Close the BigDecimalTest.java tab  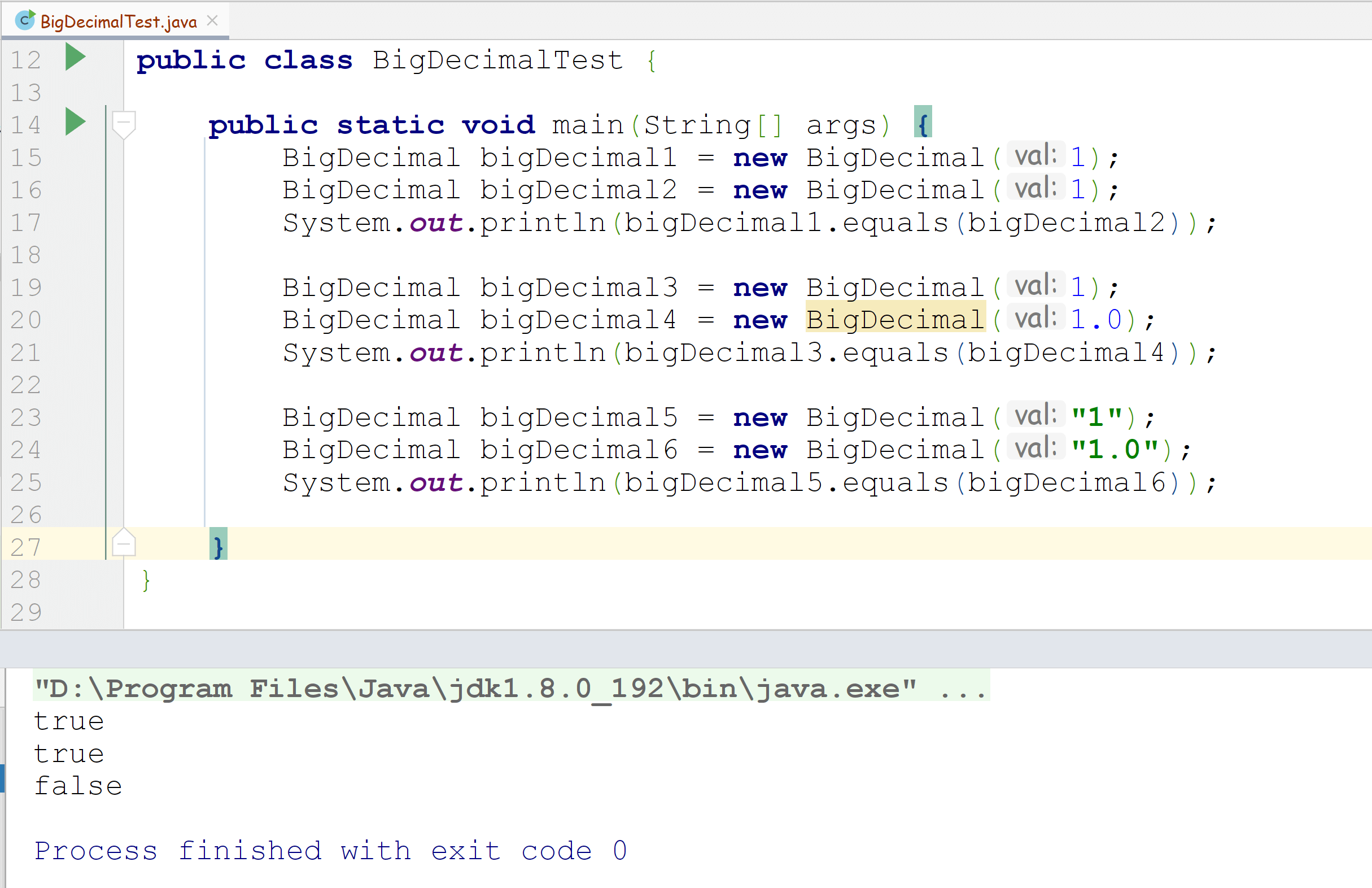click(212, 21)
